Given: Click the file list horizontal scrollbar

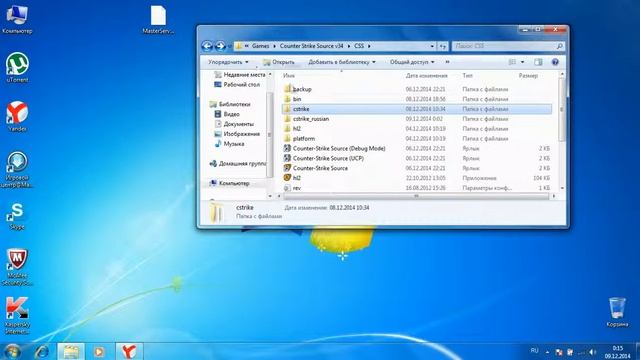Looking at the screenshot, I should coord(416,196).
